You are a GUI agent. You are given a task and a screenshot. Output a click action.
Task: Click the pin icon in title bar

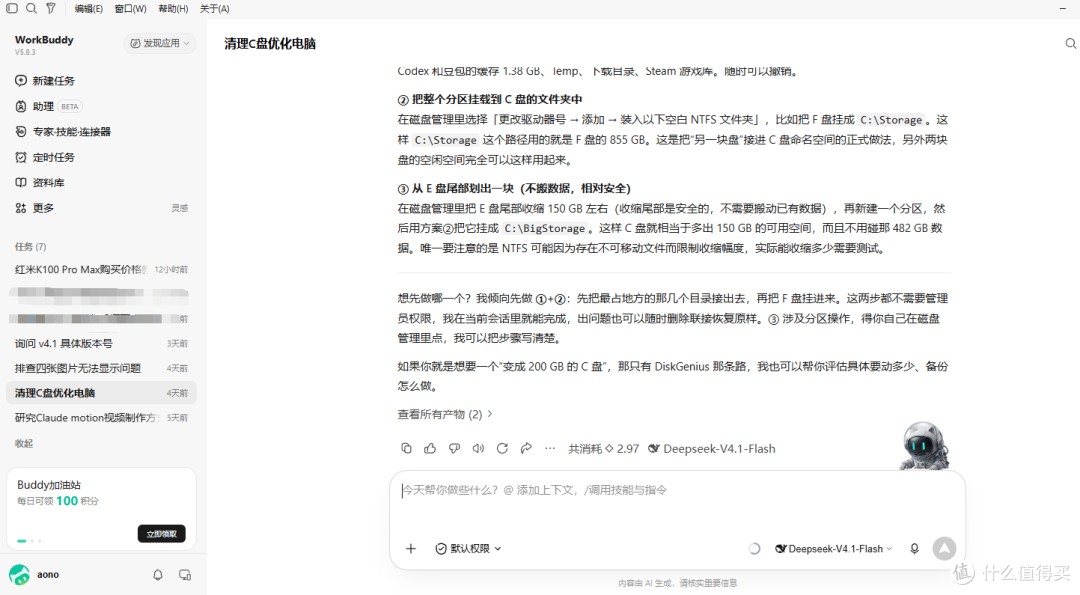coord(51,8)
